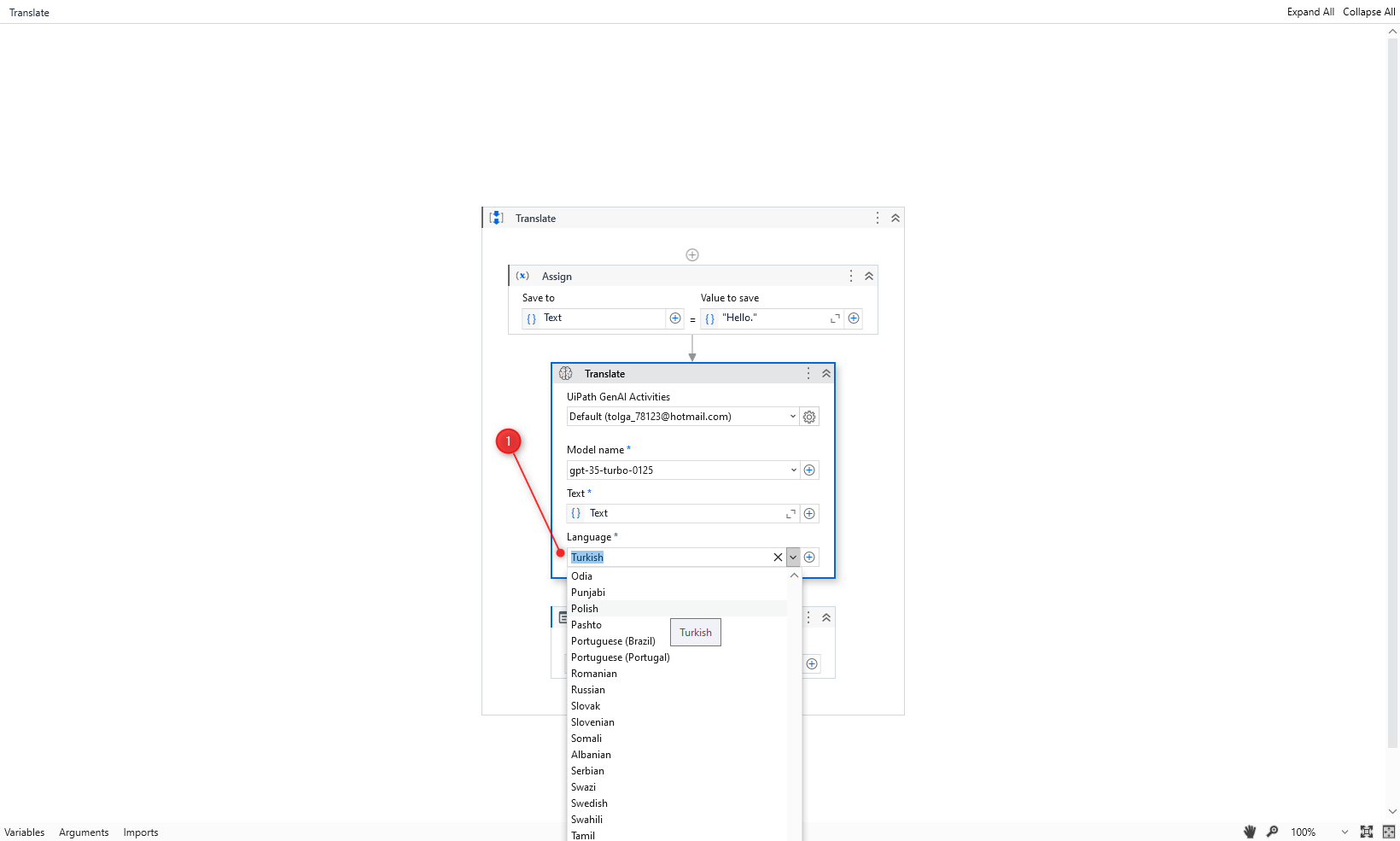
Task: Toggle the magnifier zoom tool
Action: (x=1272, y=832)
